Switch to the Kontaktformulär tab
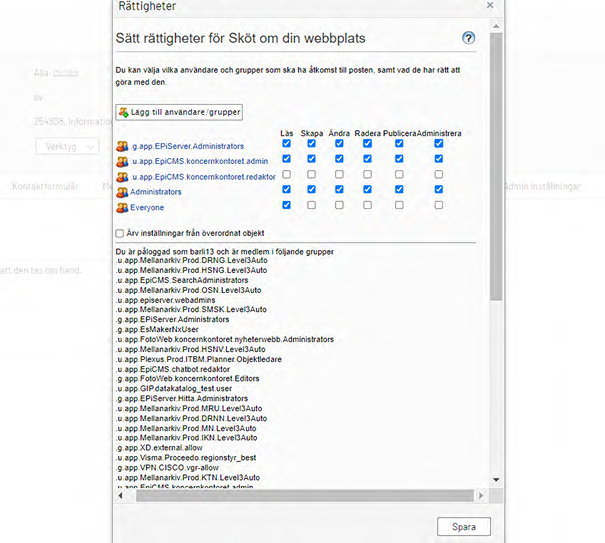605x543 pixels. (x=46, y=187)
